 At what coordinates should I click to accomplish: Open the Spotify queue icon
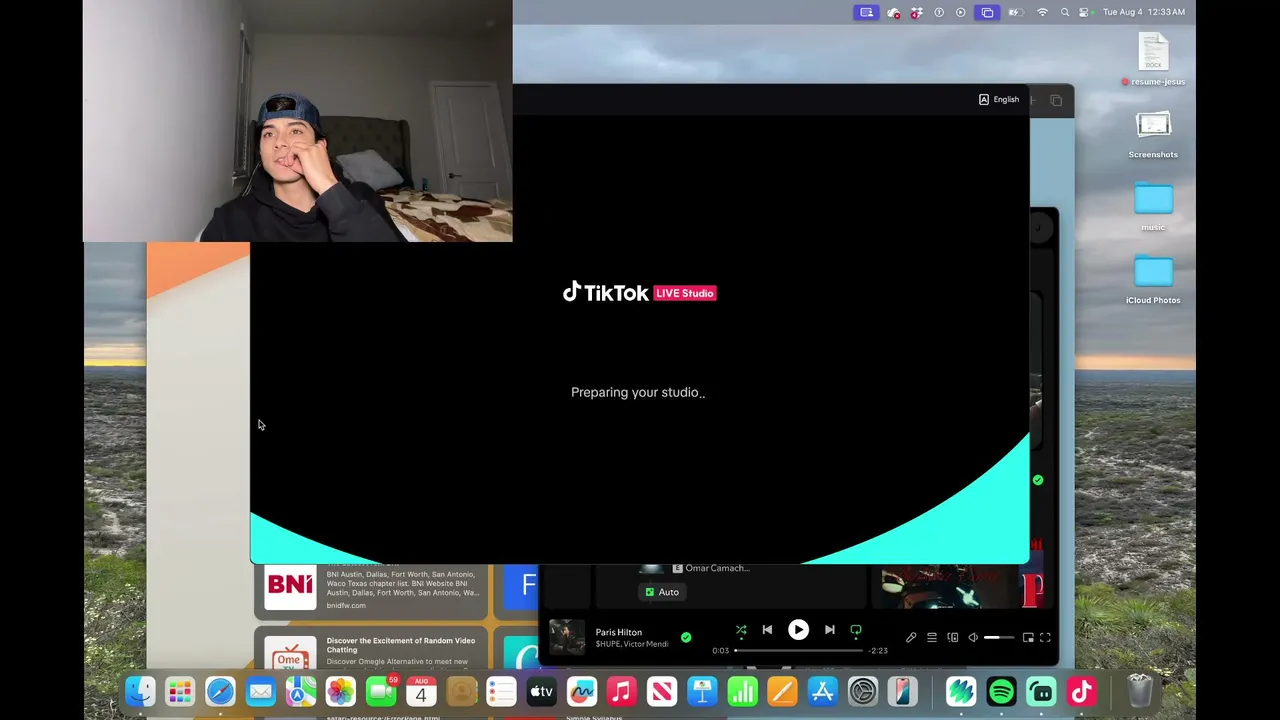click(x=932, y=638)
